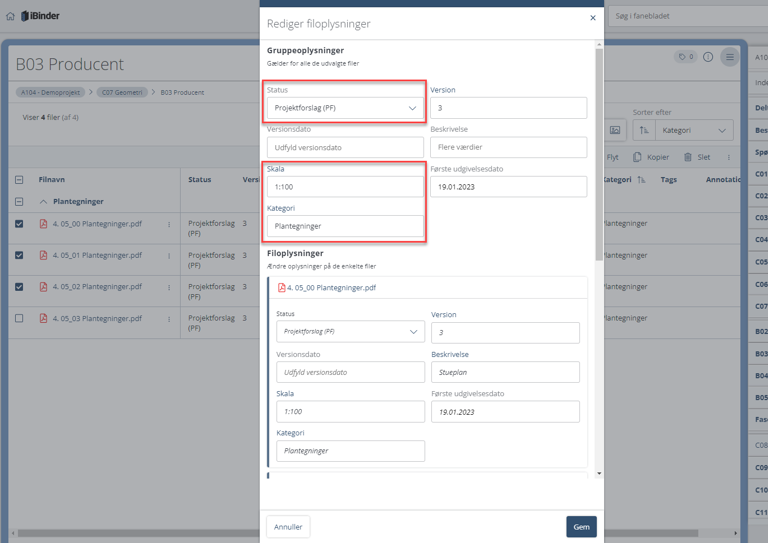The width and height of the screenshot is (768, 543).
Task: Click the C07 Geometri breadcrumb
Action: (122, 92)
